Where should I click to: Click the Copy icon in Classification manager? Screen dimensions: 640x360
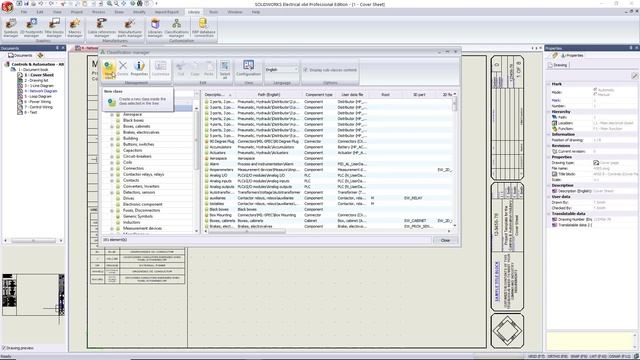click(x=195, y=69)
